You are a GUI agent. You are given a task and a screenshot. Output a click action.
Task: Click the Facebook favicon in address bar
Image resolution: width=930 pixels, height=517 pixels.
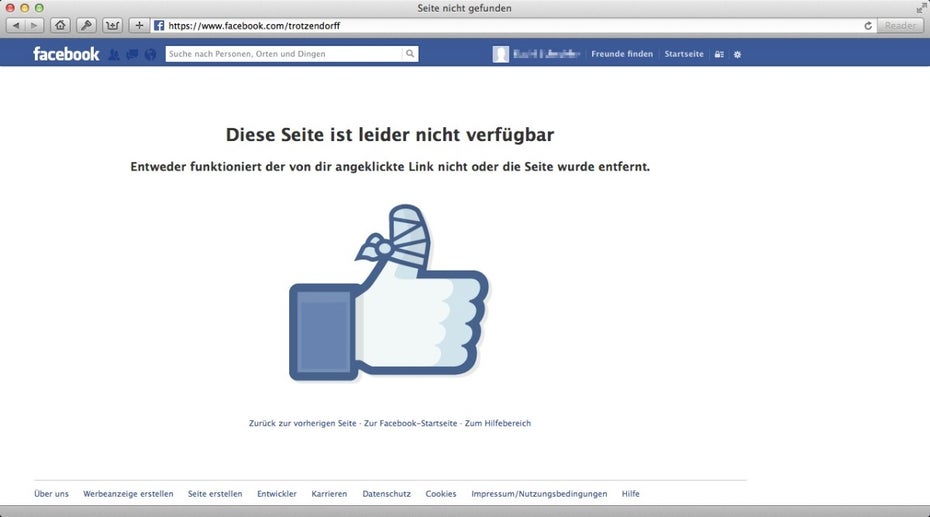[x=159, y=25]
